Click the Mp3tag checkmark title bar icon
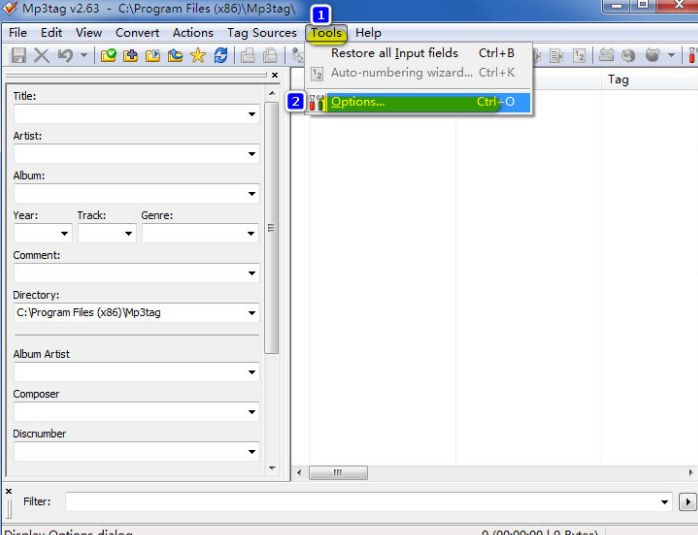 tap(10, 8)
